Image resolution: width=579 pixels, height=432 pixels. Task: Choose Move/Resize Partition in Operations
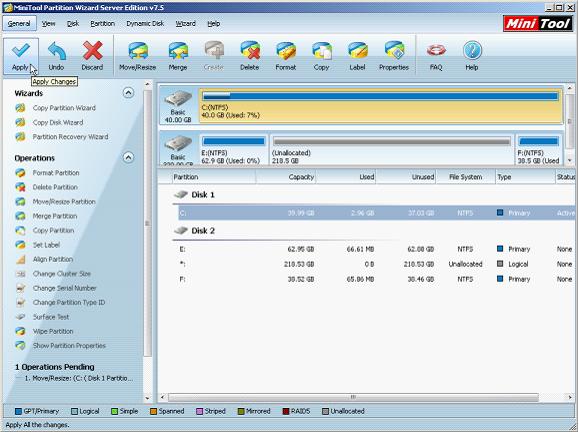coord(64,202)
